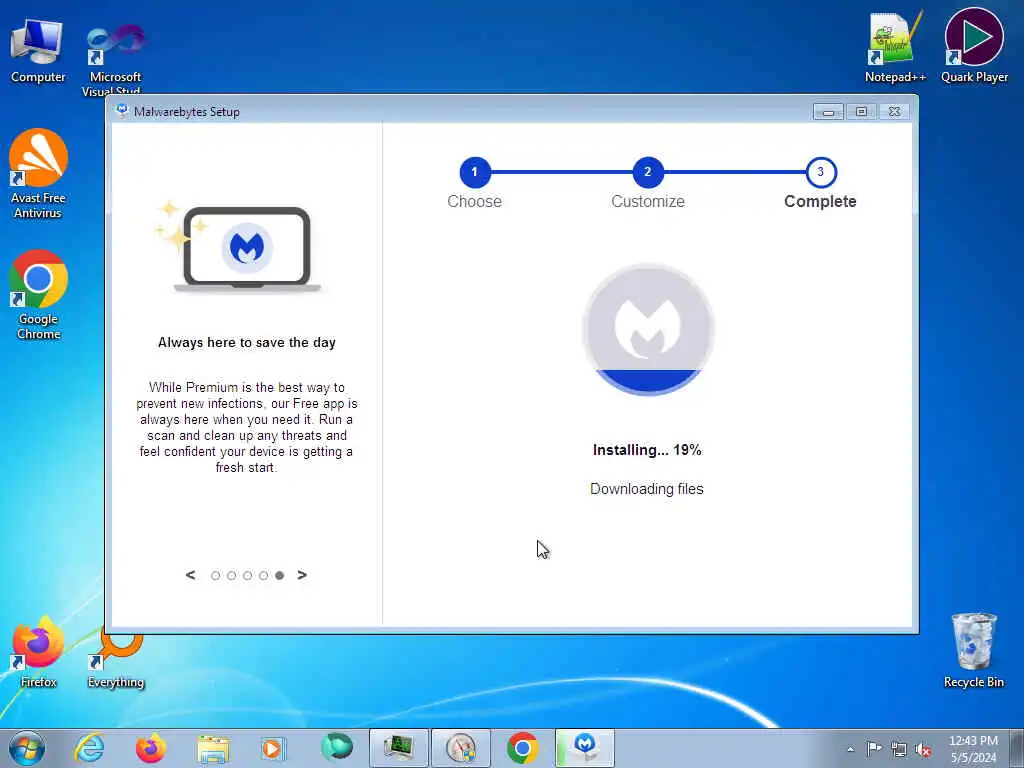This screenshot has height=768, width=1024.
Task: Switch to the system monitor taskbar window
Action: (398, 748)
